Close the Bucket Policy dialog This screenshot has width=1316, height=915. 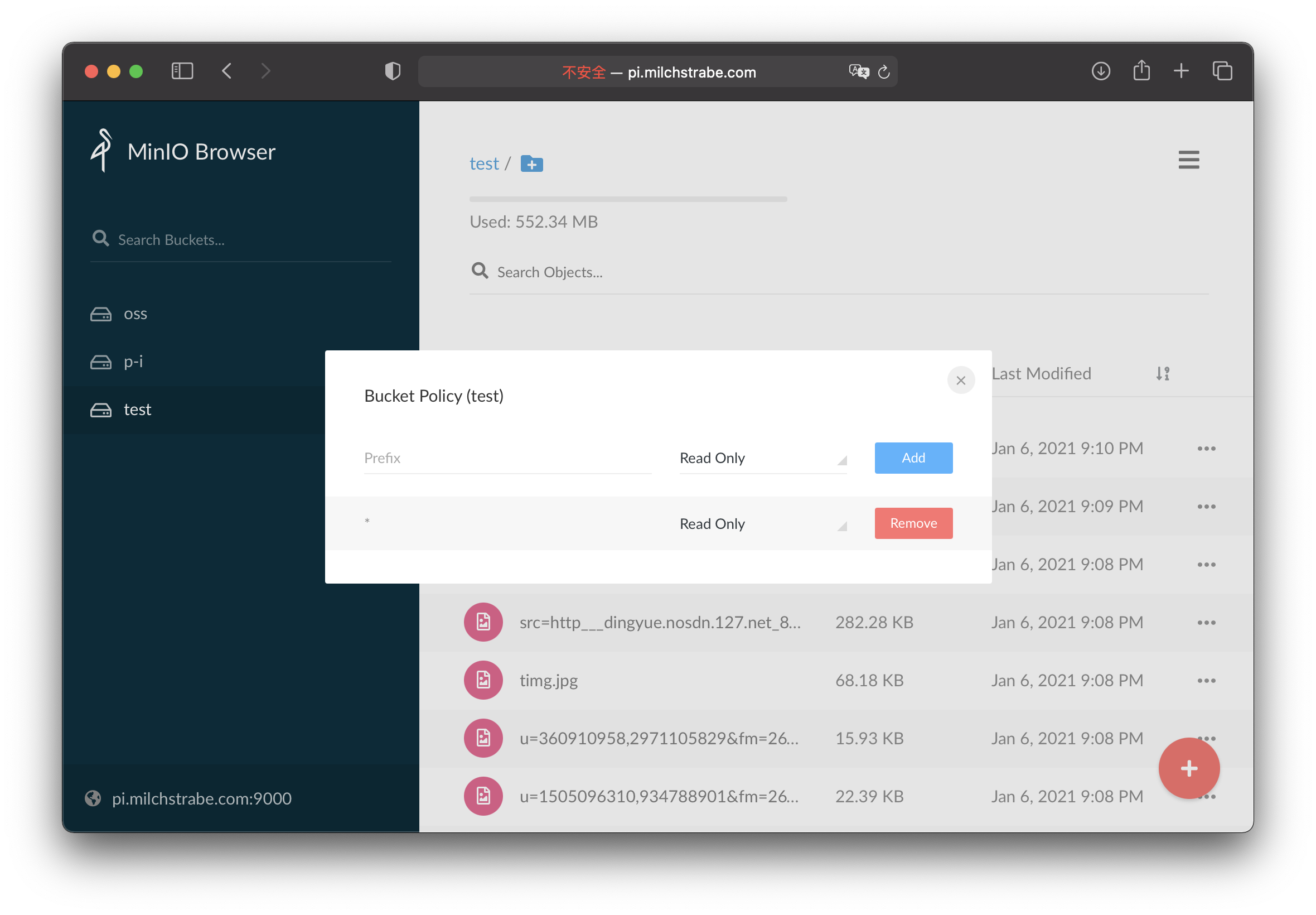(x=961, y=380)
